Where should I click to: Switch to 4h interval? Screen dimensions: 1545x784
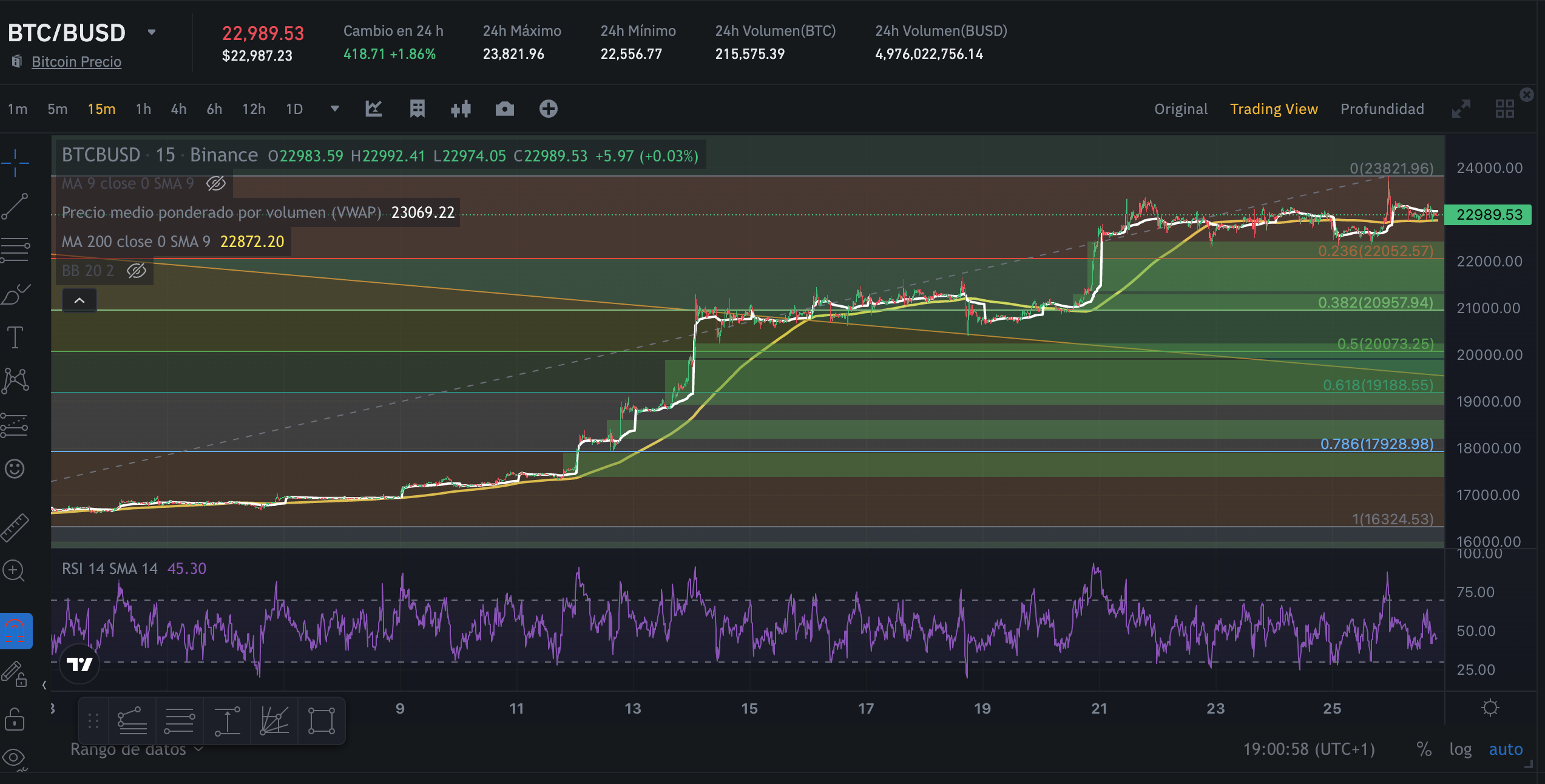point(178,109)
